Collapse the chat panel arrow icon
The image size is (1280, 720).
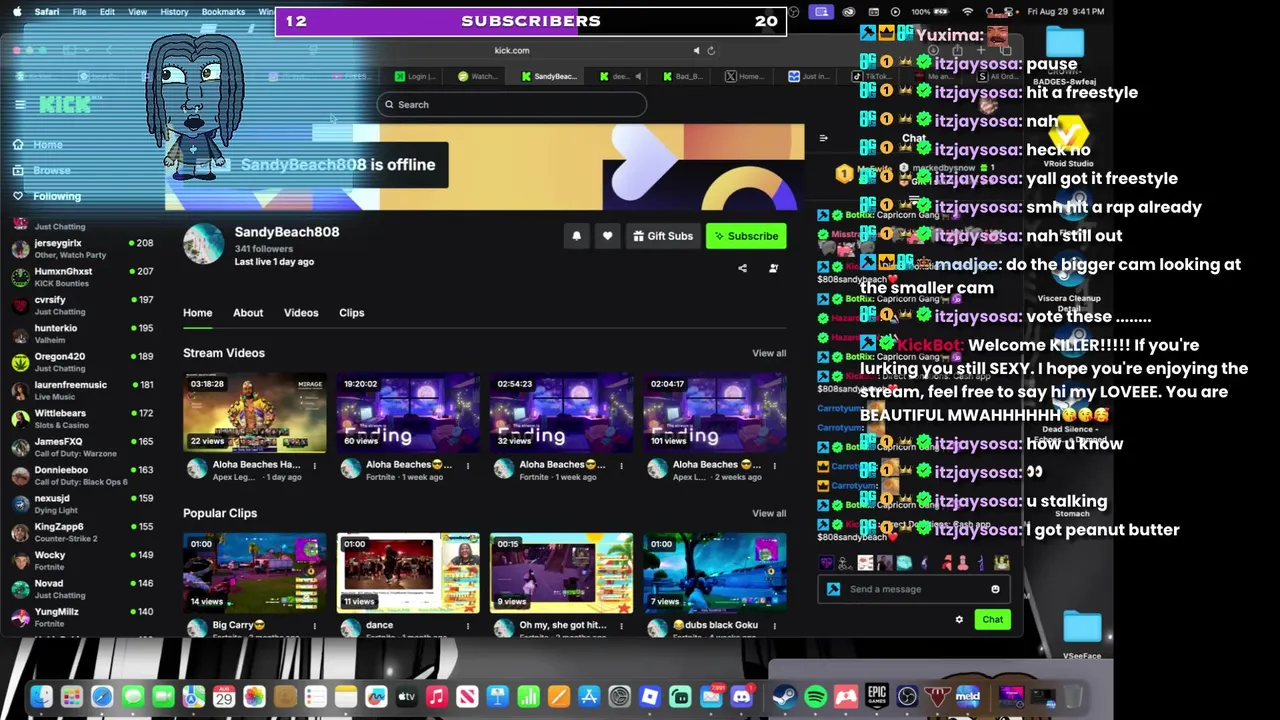click(823, 138)
